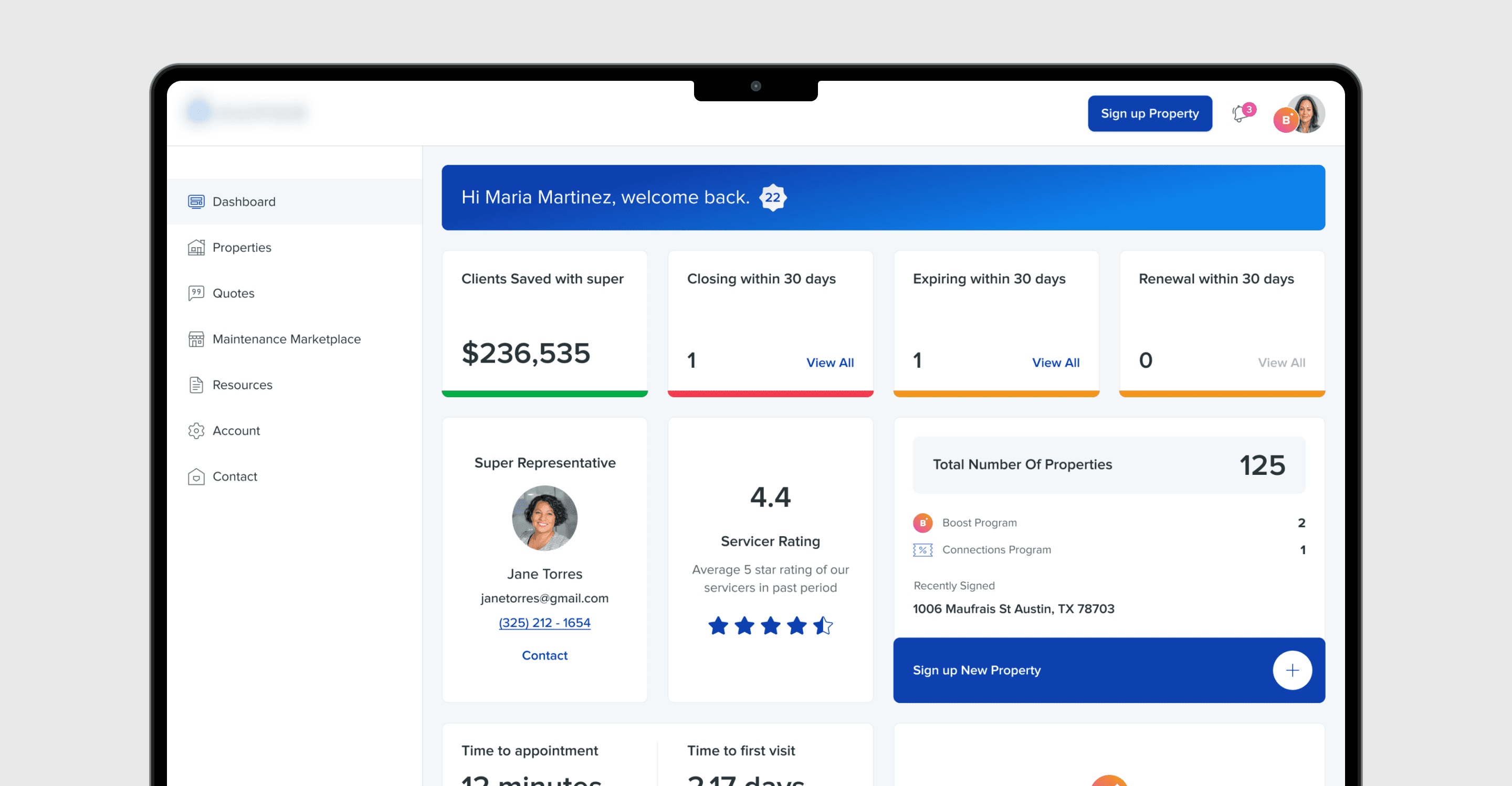Click Contact link under Jane Torres

point(544,655)
